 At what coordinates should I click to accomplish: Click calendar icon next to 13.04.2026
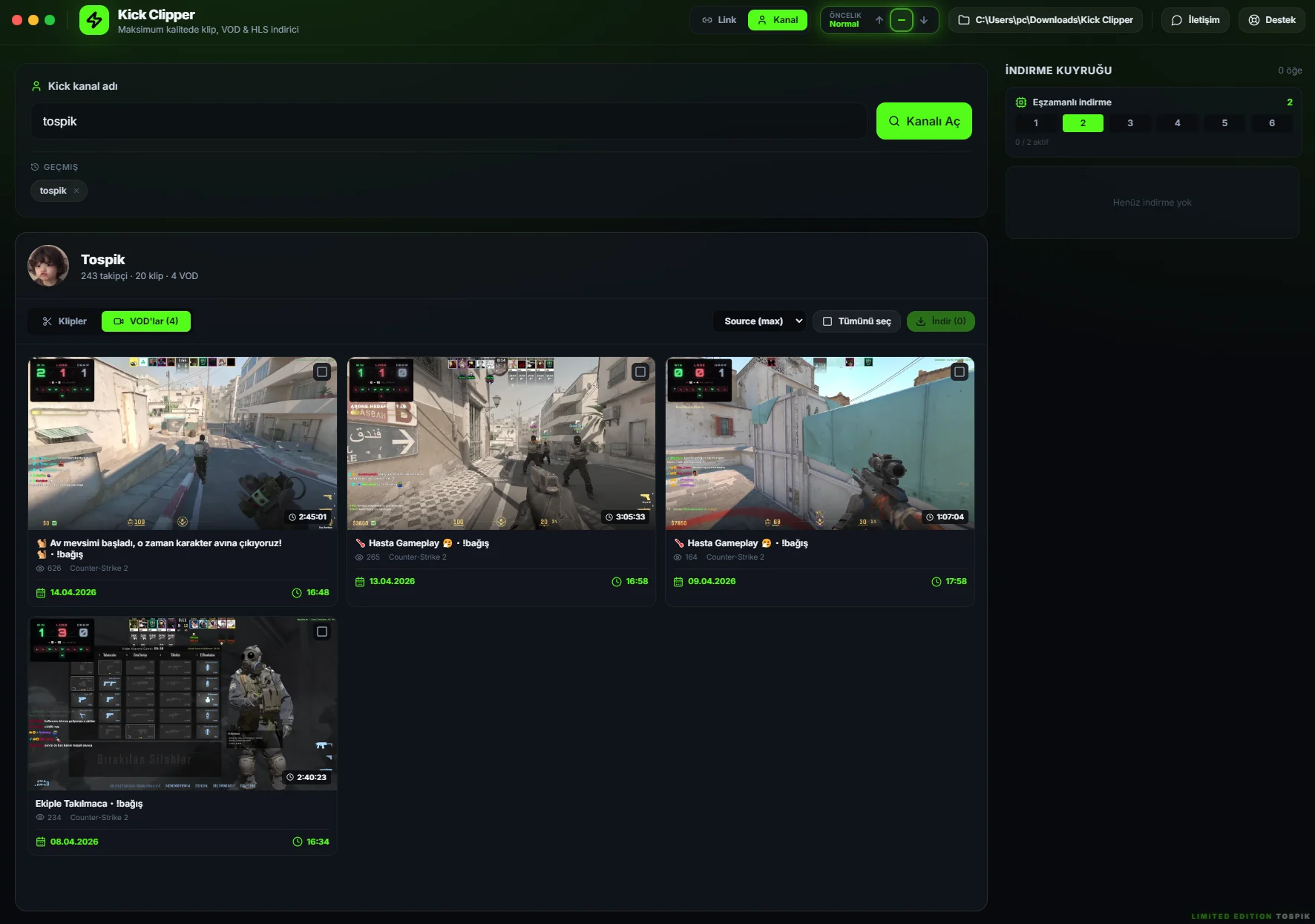tap(360, 582)
